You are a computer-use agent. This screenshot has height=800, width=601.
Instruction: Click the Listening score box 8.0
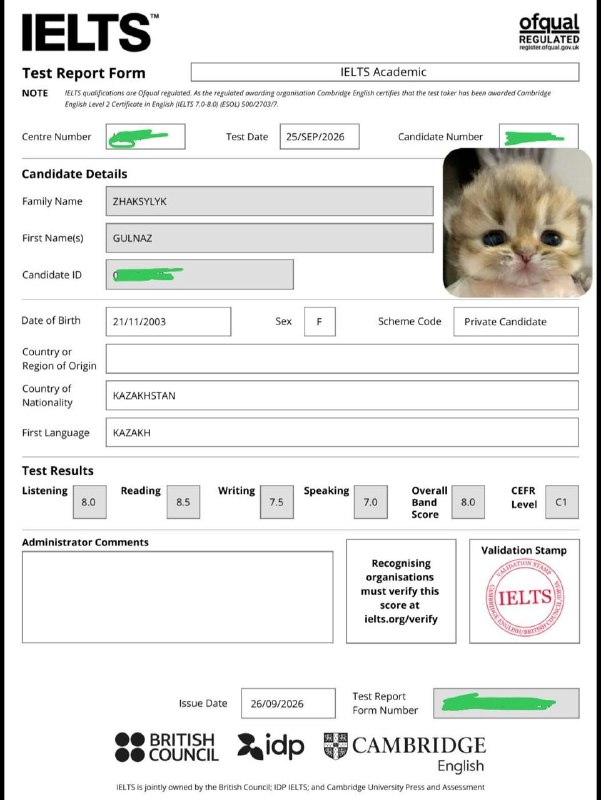coord(90,502)
